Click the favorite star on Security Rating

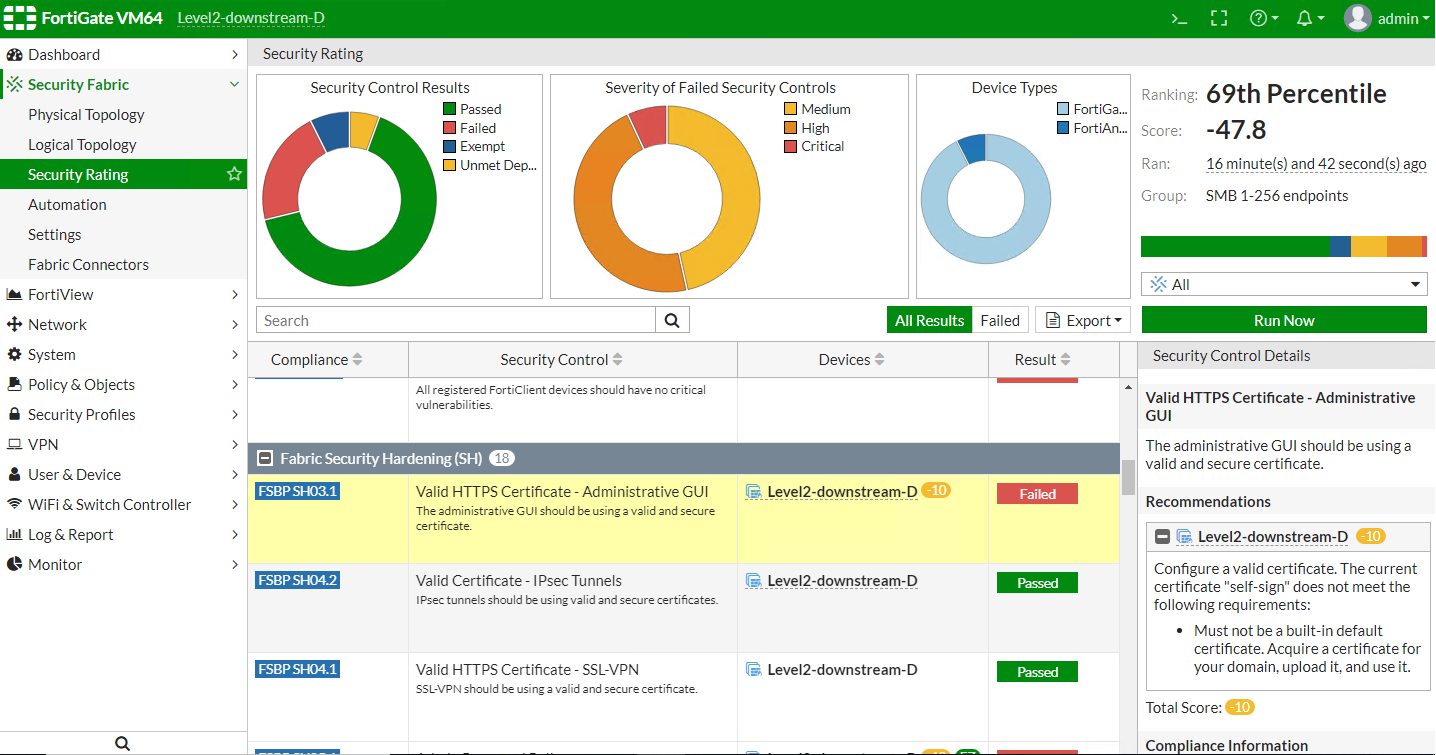234,175
